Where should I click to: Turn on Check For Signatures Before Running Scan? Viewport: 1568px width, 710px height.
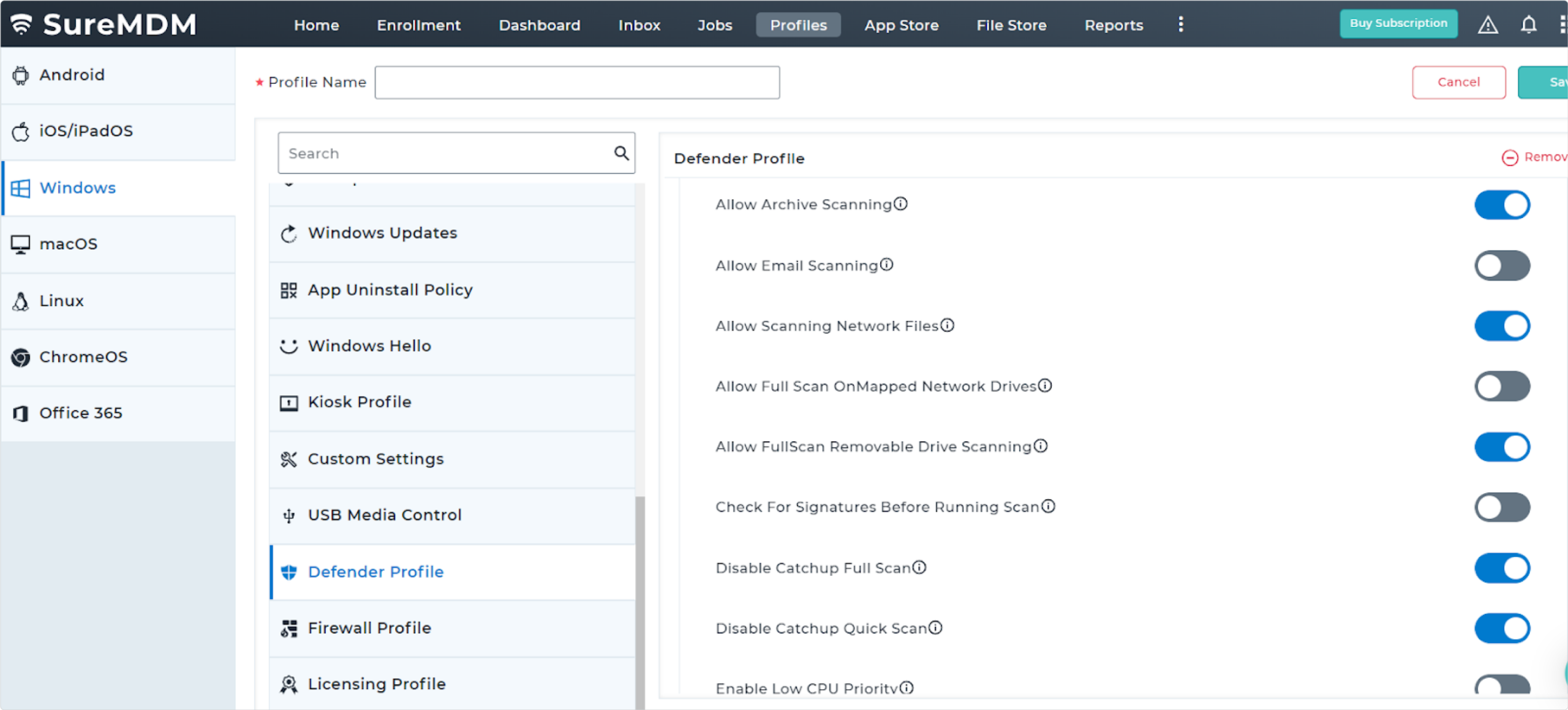click(1502, 507)
